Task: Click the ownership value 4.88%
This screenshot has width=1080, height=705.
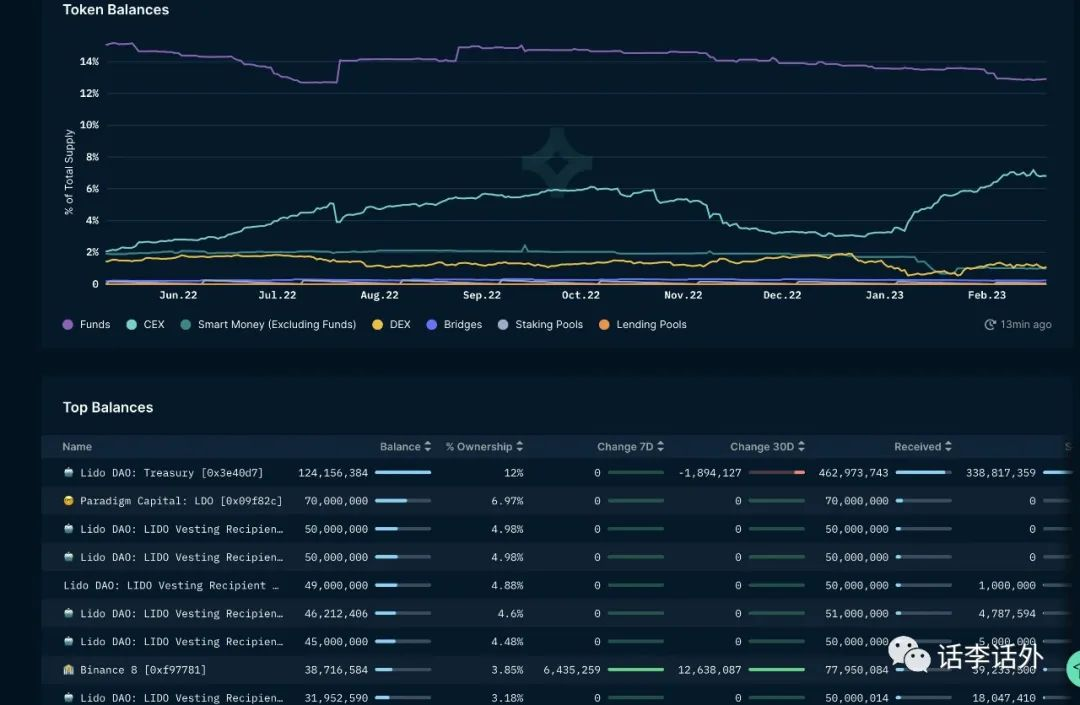Action: [508, 585]
